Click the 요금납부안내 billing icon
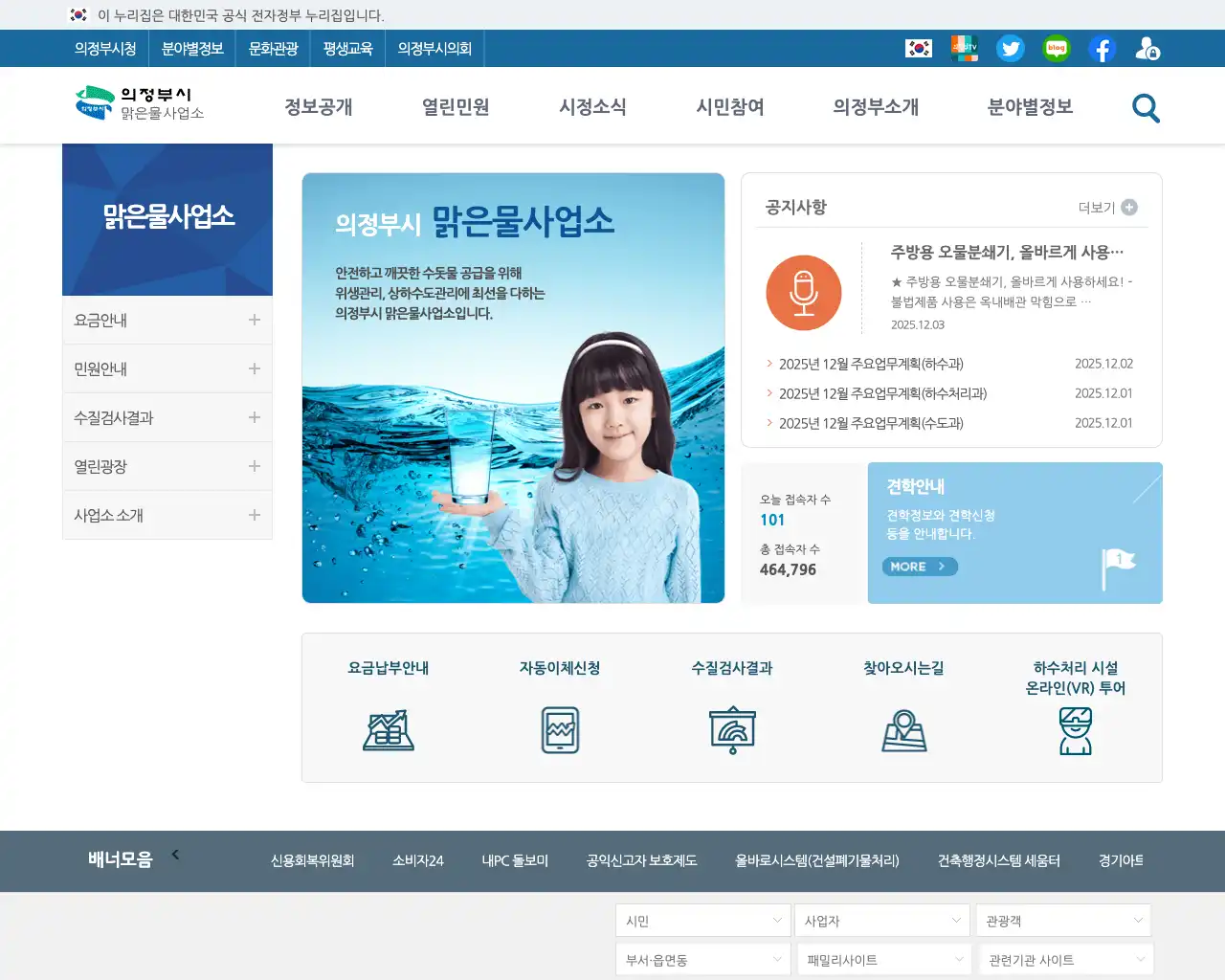The image size is (1225, 980). tap(389, 729)
